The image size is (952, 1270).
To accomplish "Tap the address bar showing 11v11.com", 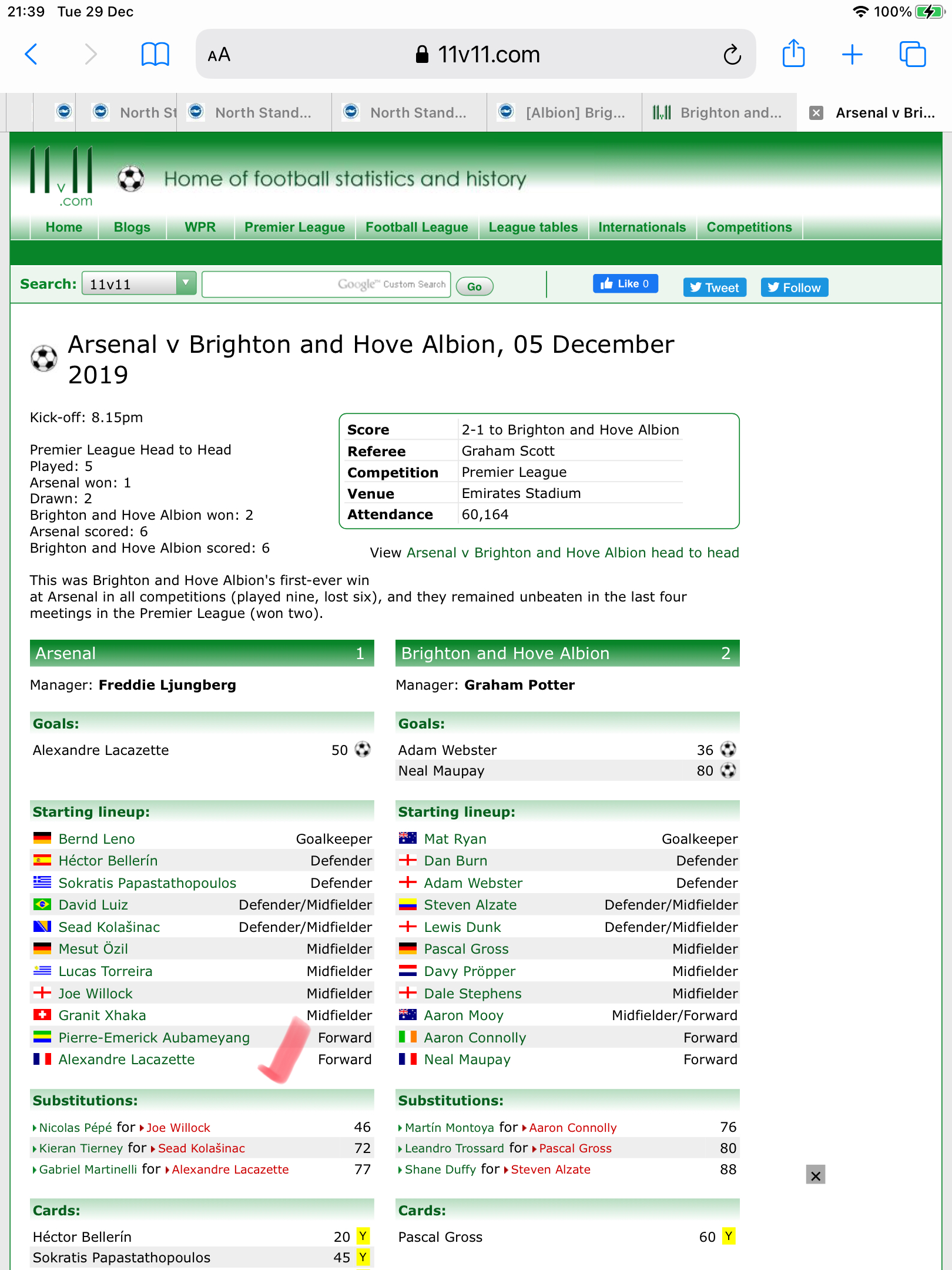I will tap(476, 54).
